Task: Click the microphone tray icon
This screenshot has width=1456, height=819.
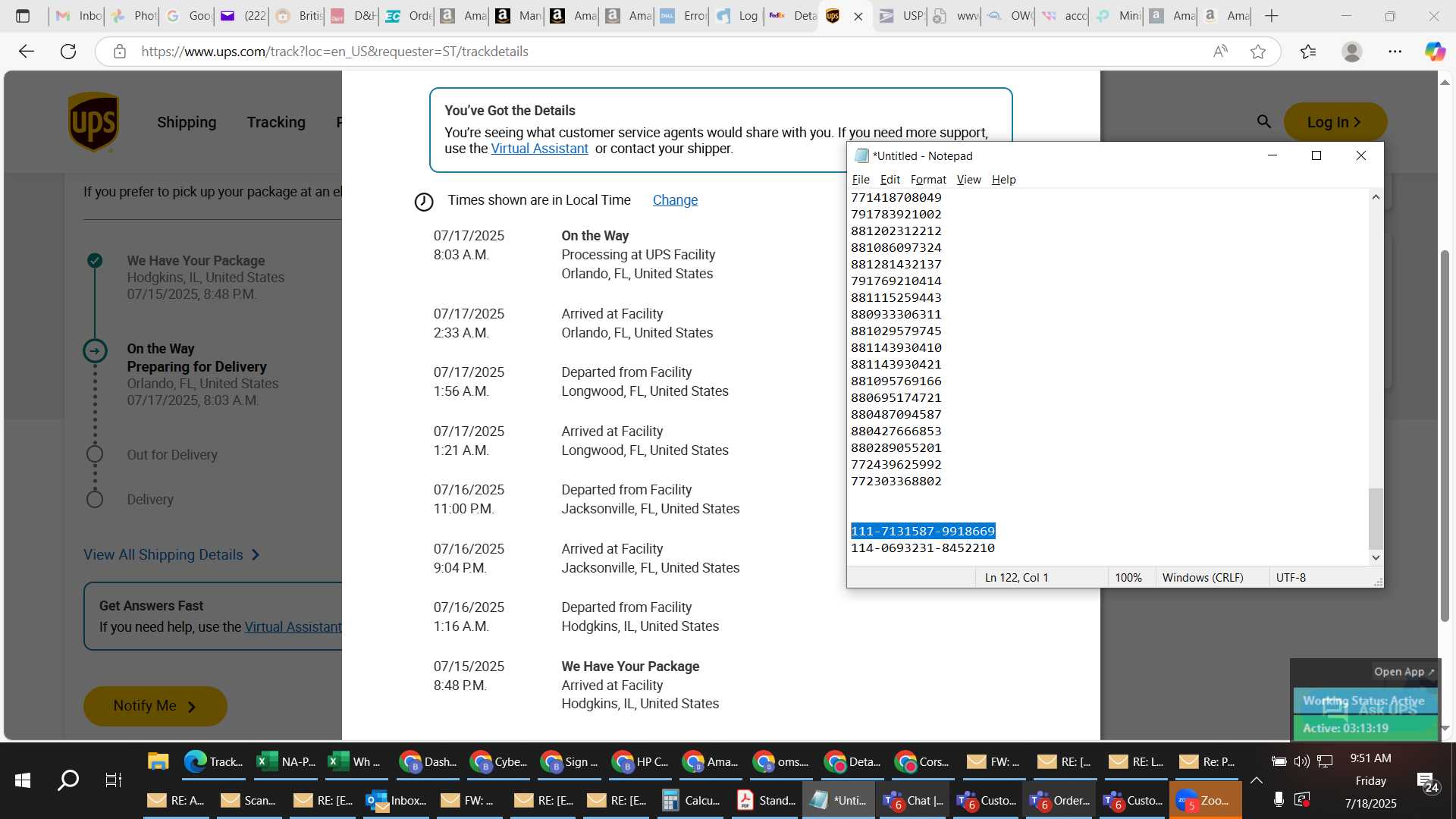Action: [x=1279, y=799]
